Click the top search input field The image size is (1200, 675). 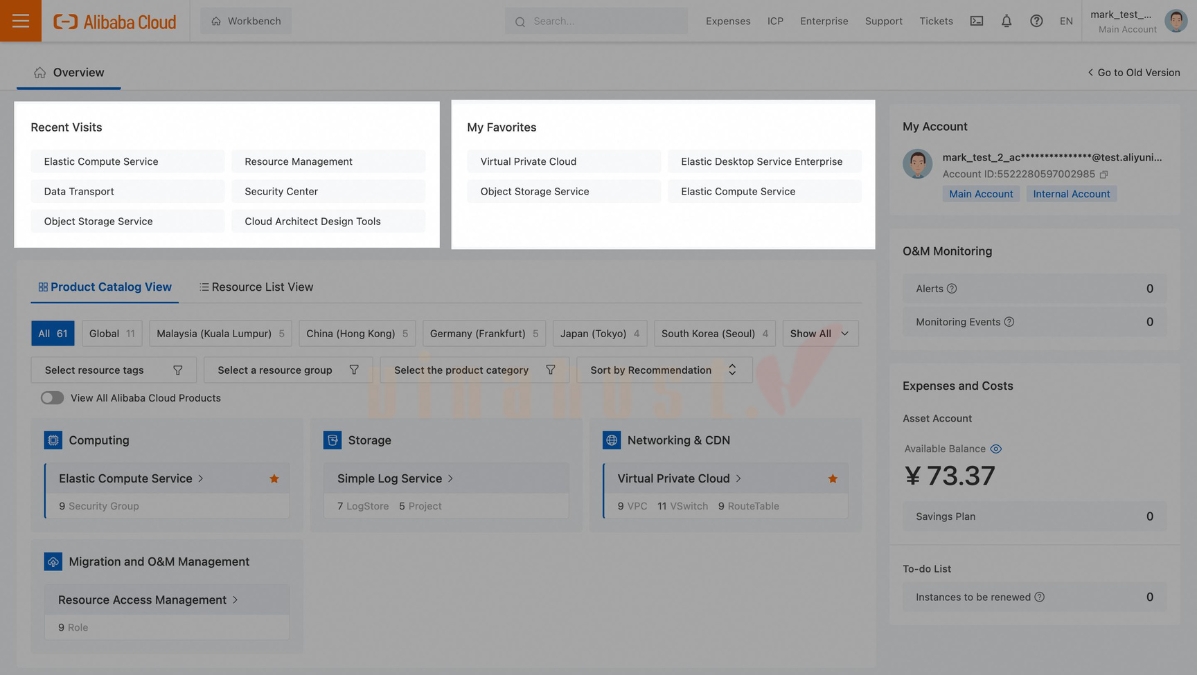[597, 21]
